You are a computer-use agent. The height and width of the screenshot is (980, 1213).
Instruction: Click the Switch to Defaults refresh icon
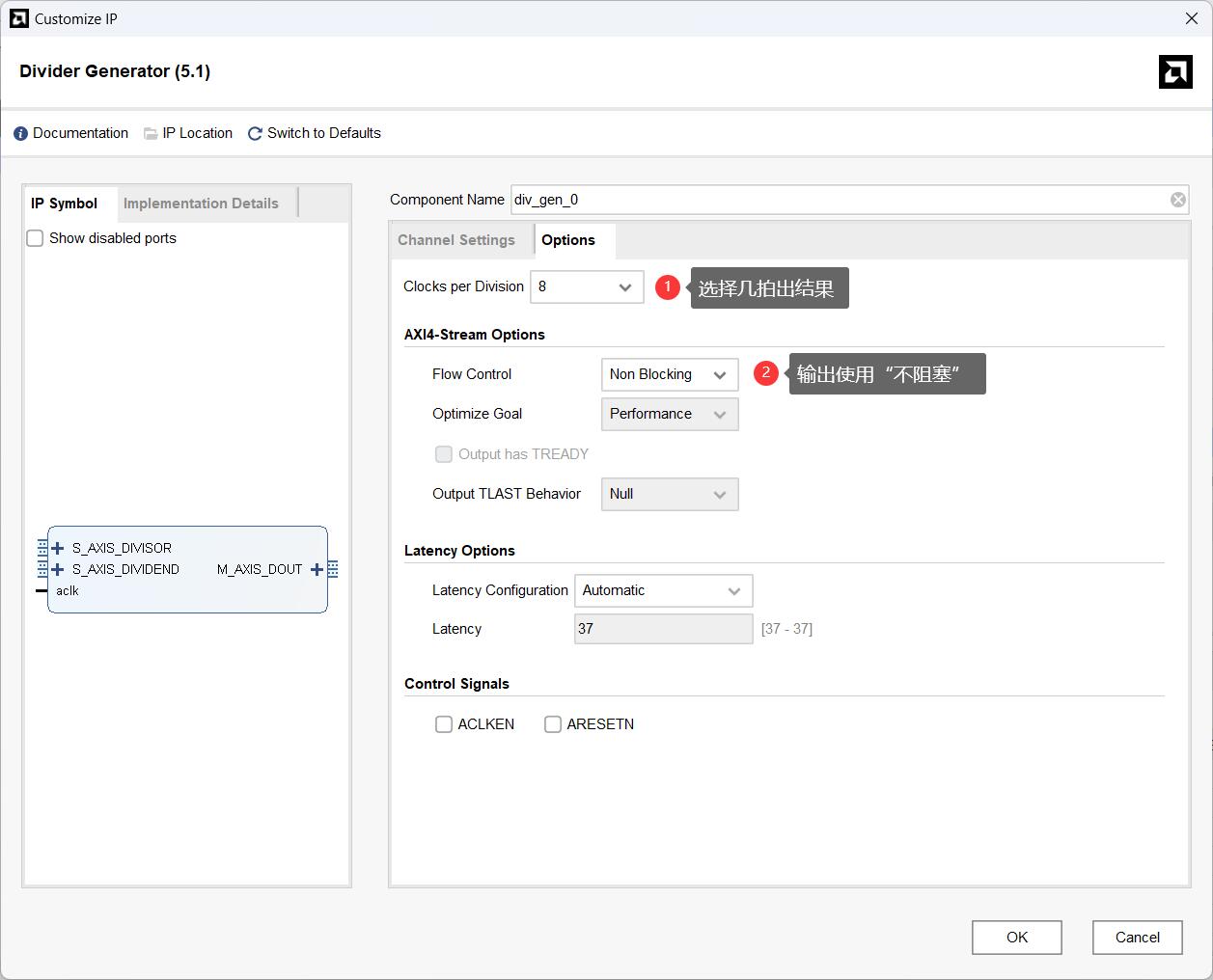tap(255, 133)
